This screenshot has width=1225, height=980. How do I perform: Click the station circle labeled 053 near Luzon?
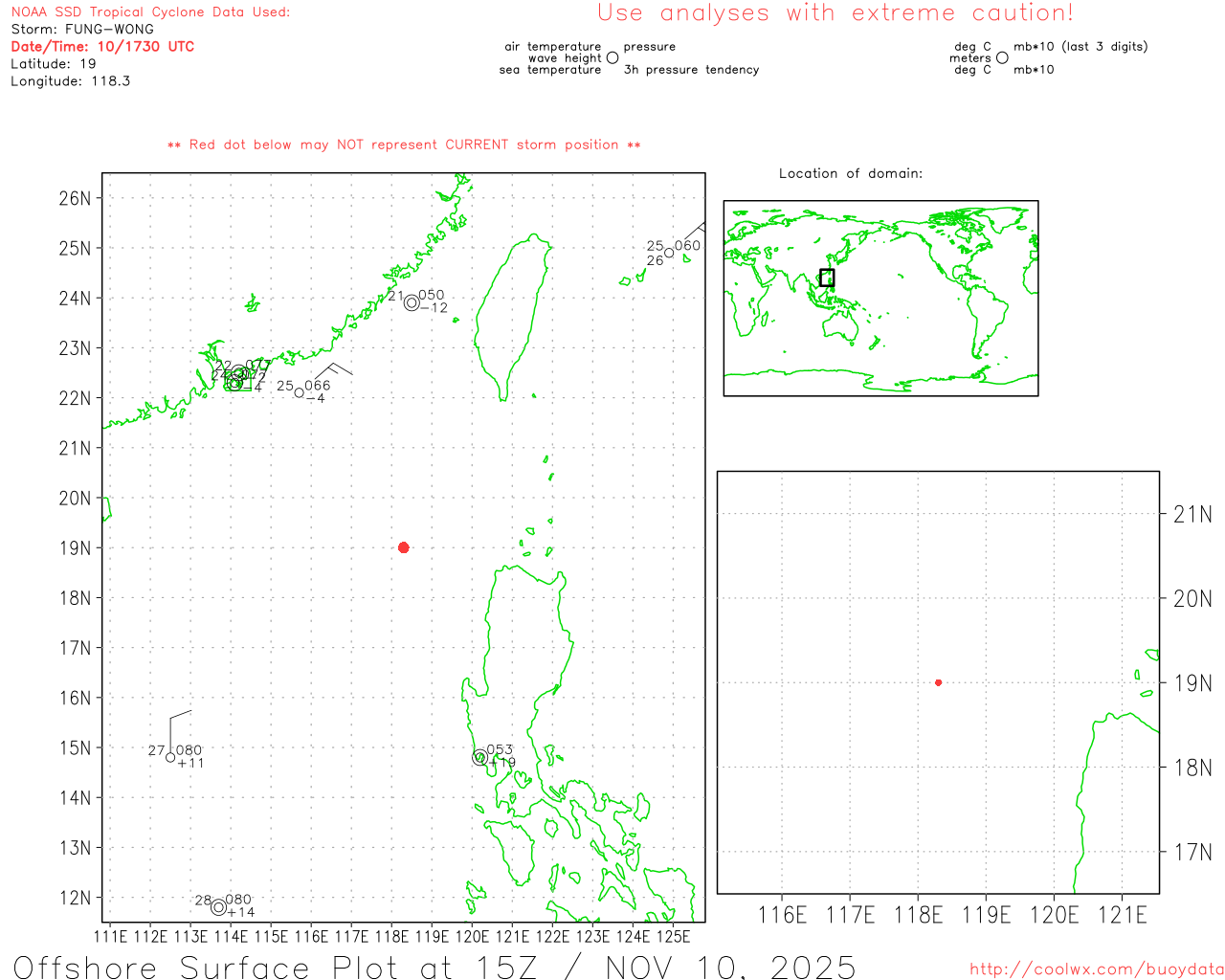tap(480, 757)
